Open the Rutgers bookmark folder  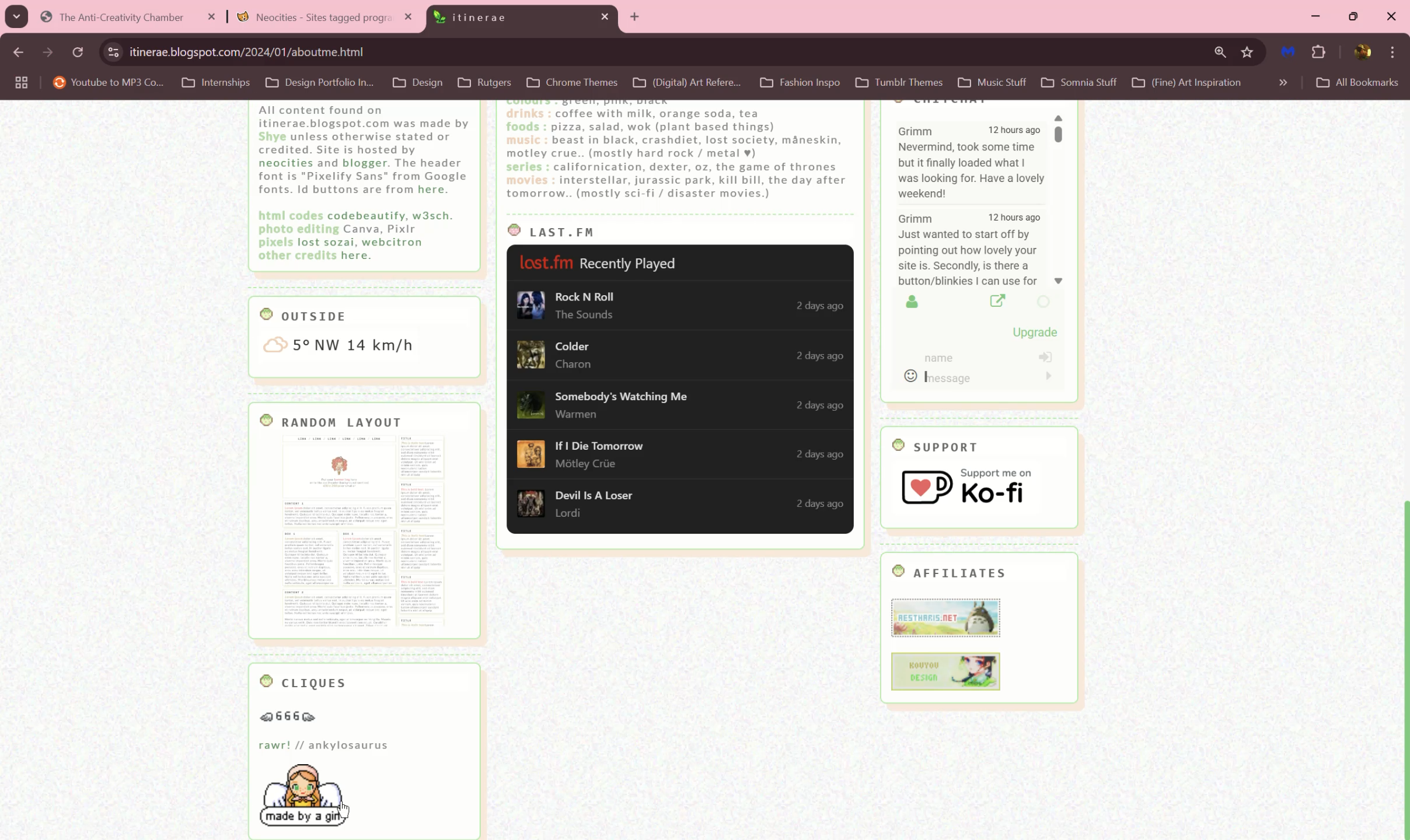click(485, 82)
